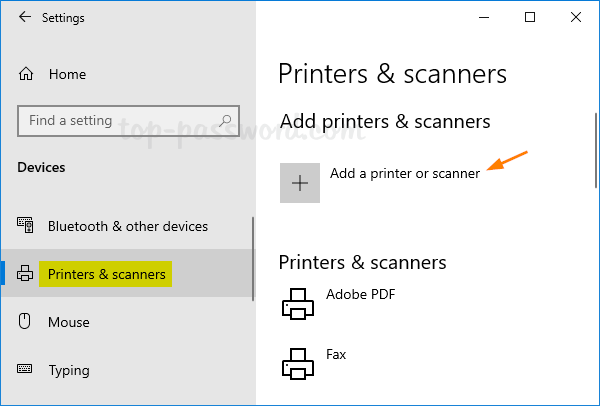
Task: Select the Adobe PDF printer icon
Action: click(299, 304)
